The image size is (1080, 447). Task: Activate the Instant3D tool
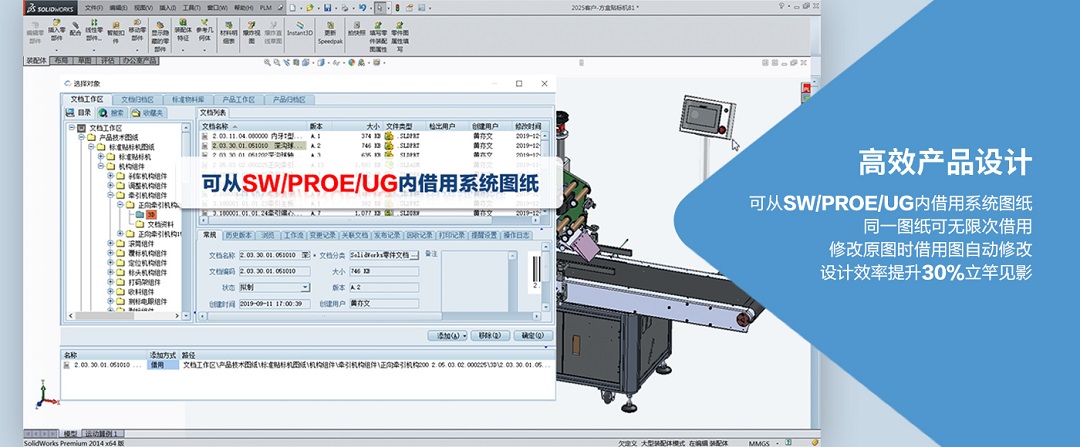pyautogui.click(x=299, y=27)
